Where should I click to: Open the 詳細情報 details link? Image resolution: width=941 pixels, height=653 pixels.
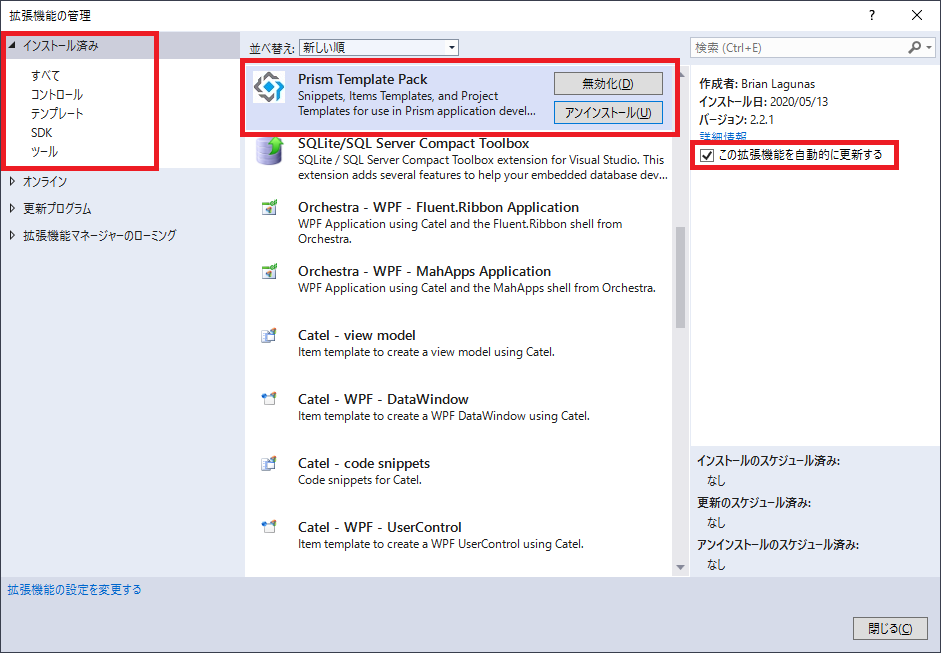coord(723,136)
